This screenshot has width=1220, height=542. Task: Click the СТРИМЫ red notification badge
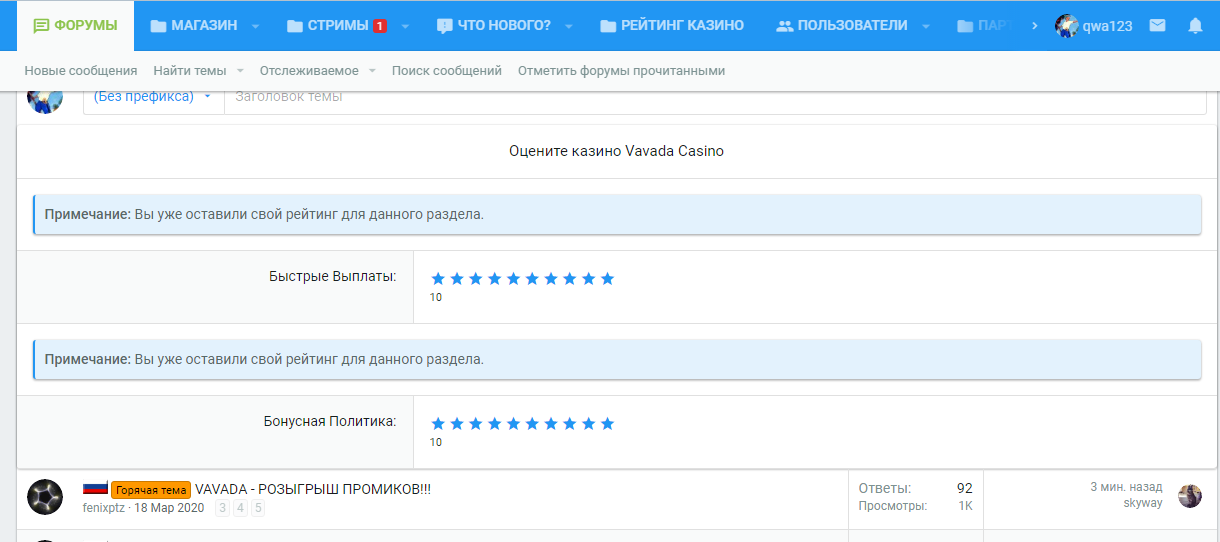[380, 26]
